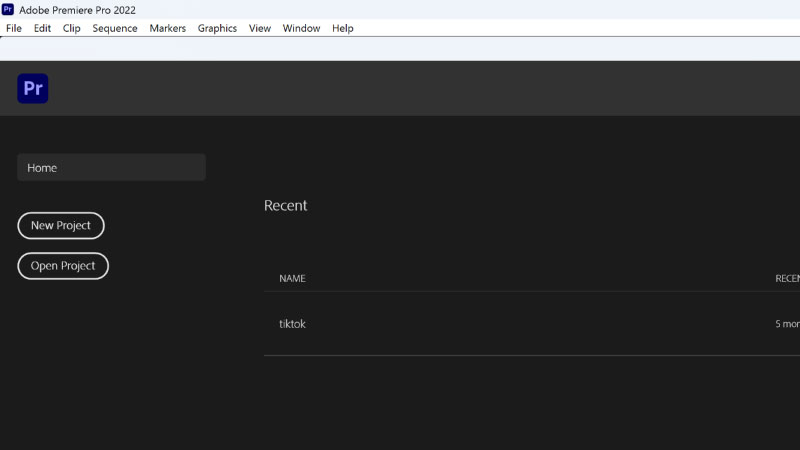The width and height of the screenshot is (800, 450).
Task: Show the Help menu
Action: pos(343,28)
